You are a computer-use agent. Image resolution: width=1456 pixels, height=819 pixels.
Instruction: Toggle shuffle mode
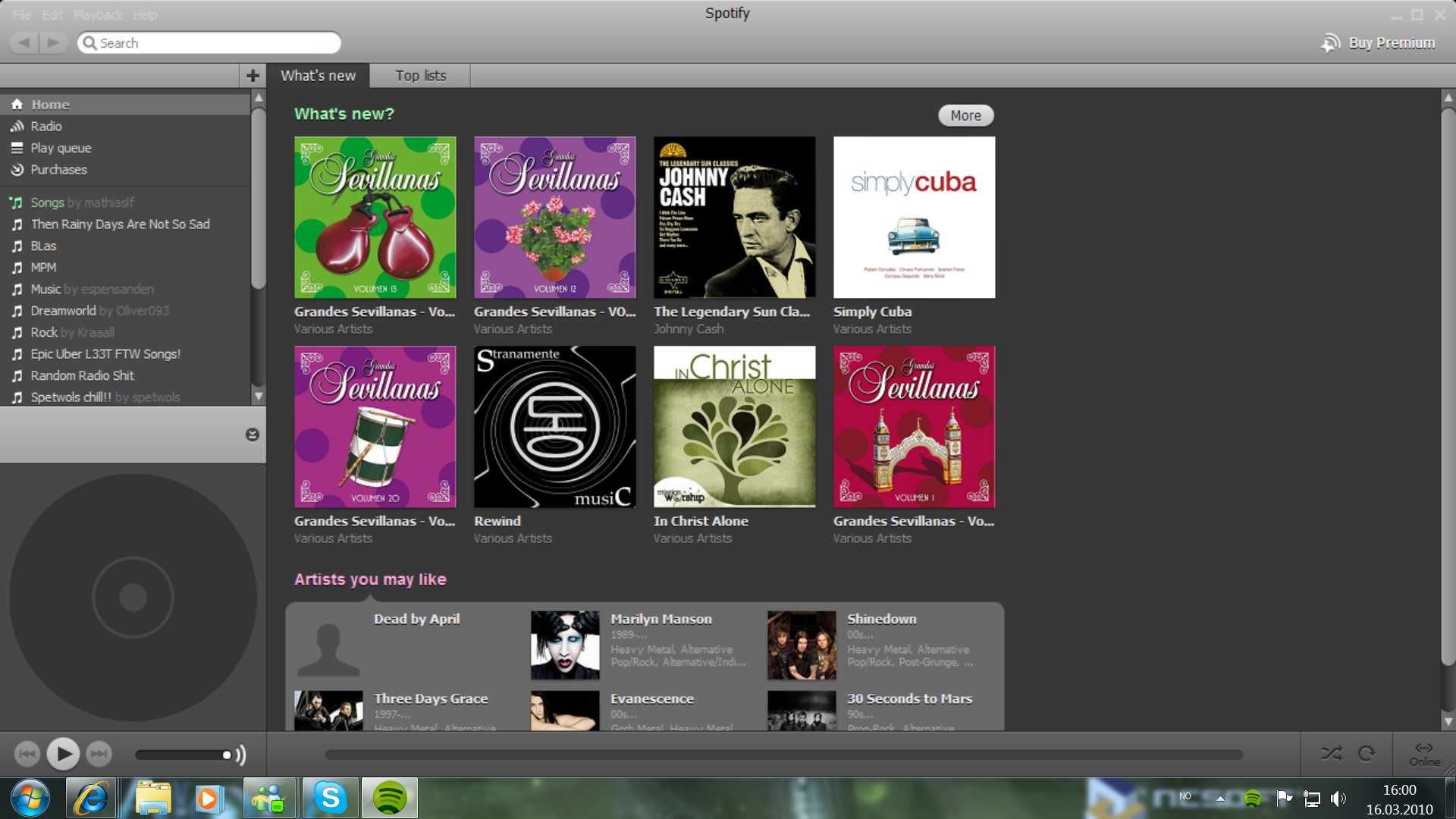pos(1332,753)
